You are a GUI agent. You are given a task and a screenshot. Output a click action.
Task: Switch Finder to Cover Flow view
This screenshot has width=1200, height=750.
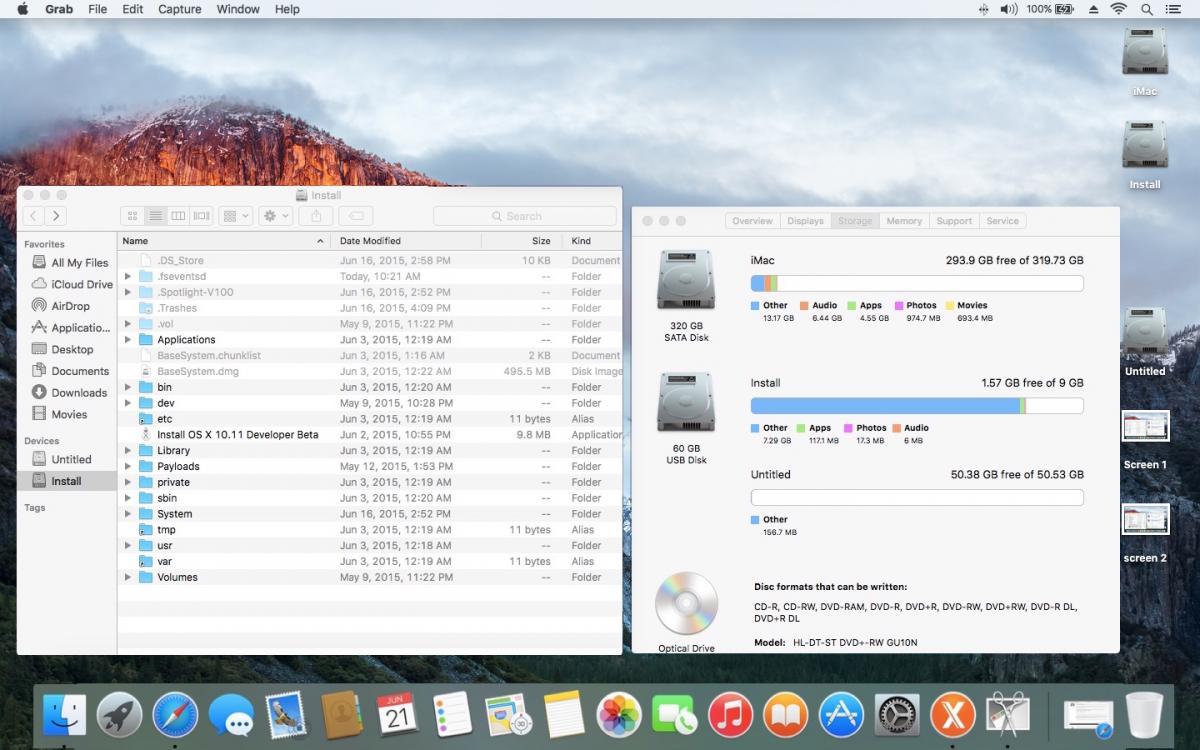pyautogui.click(x=201, y=216)
